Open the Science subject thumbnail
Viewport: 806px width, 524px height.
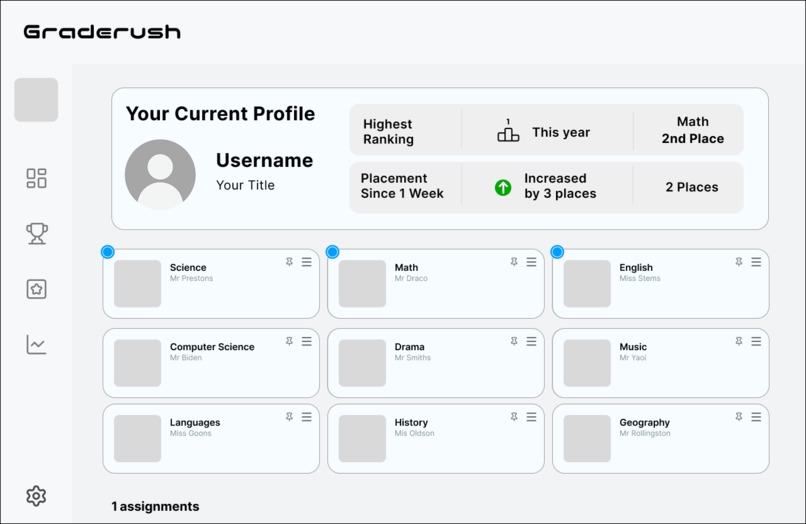(138, 283)
